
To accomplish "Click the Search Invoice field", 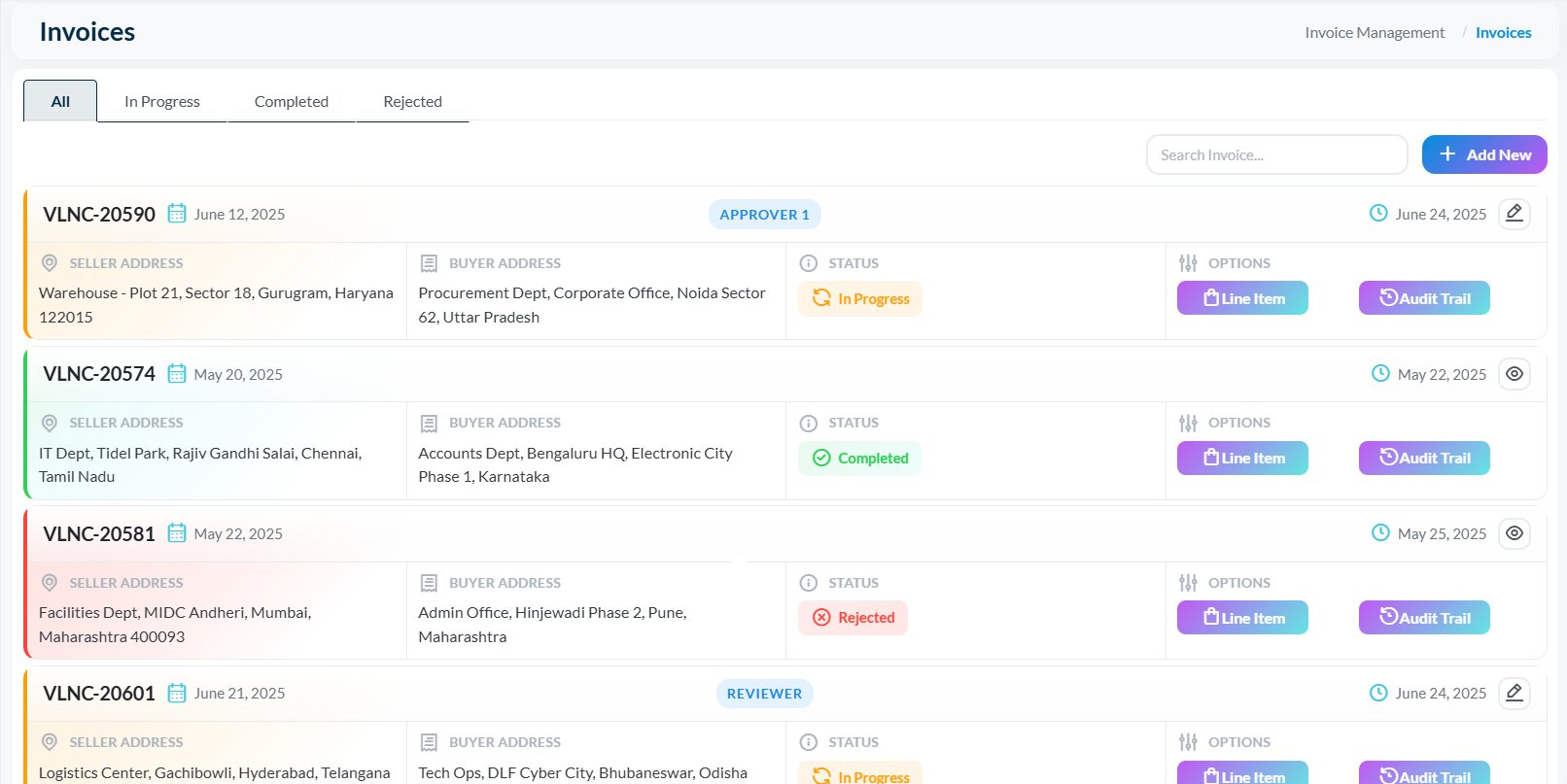I will tap(1276, 155).
